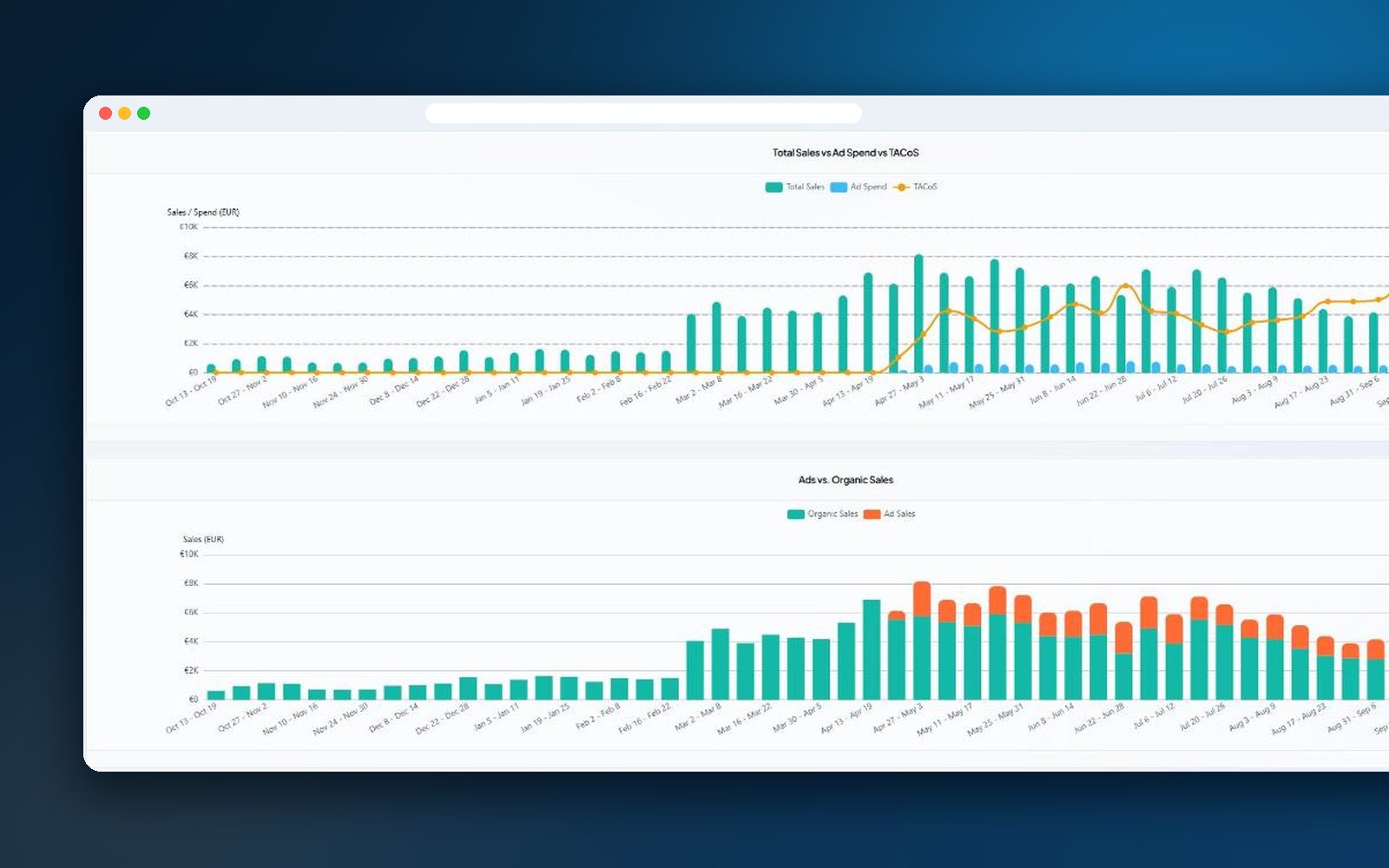Click the red window close button
This screenshot has width=1389, height=868.
pyautogui.click(x=105, y=113)
